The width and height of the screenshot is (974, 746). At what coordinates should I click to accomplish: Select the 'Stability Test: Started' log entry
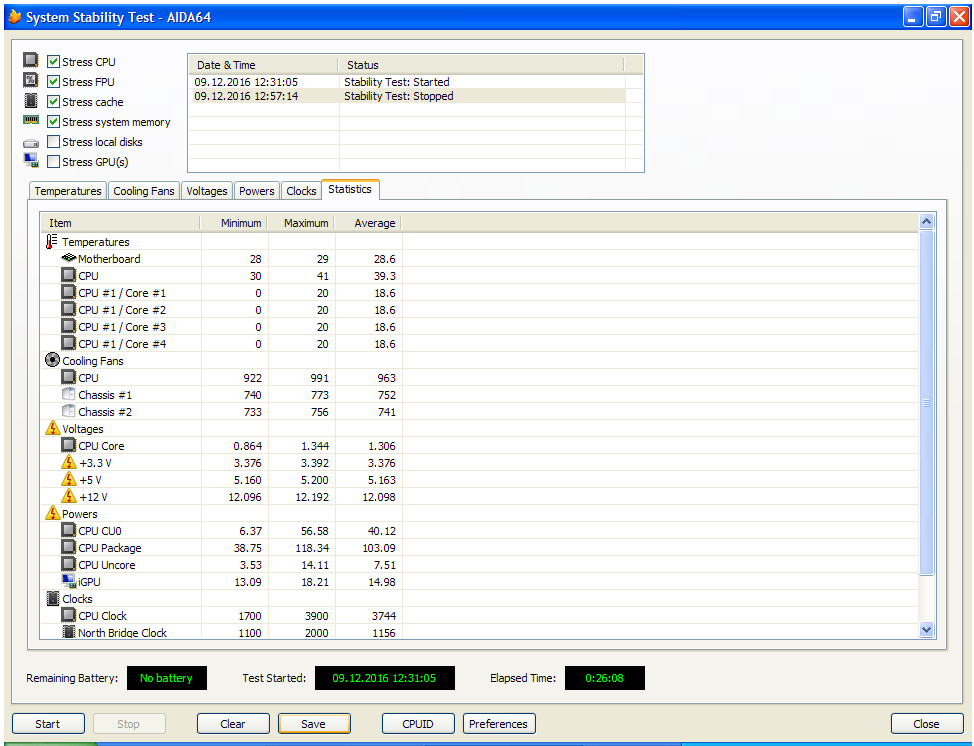coord(407,82)
